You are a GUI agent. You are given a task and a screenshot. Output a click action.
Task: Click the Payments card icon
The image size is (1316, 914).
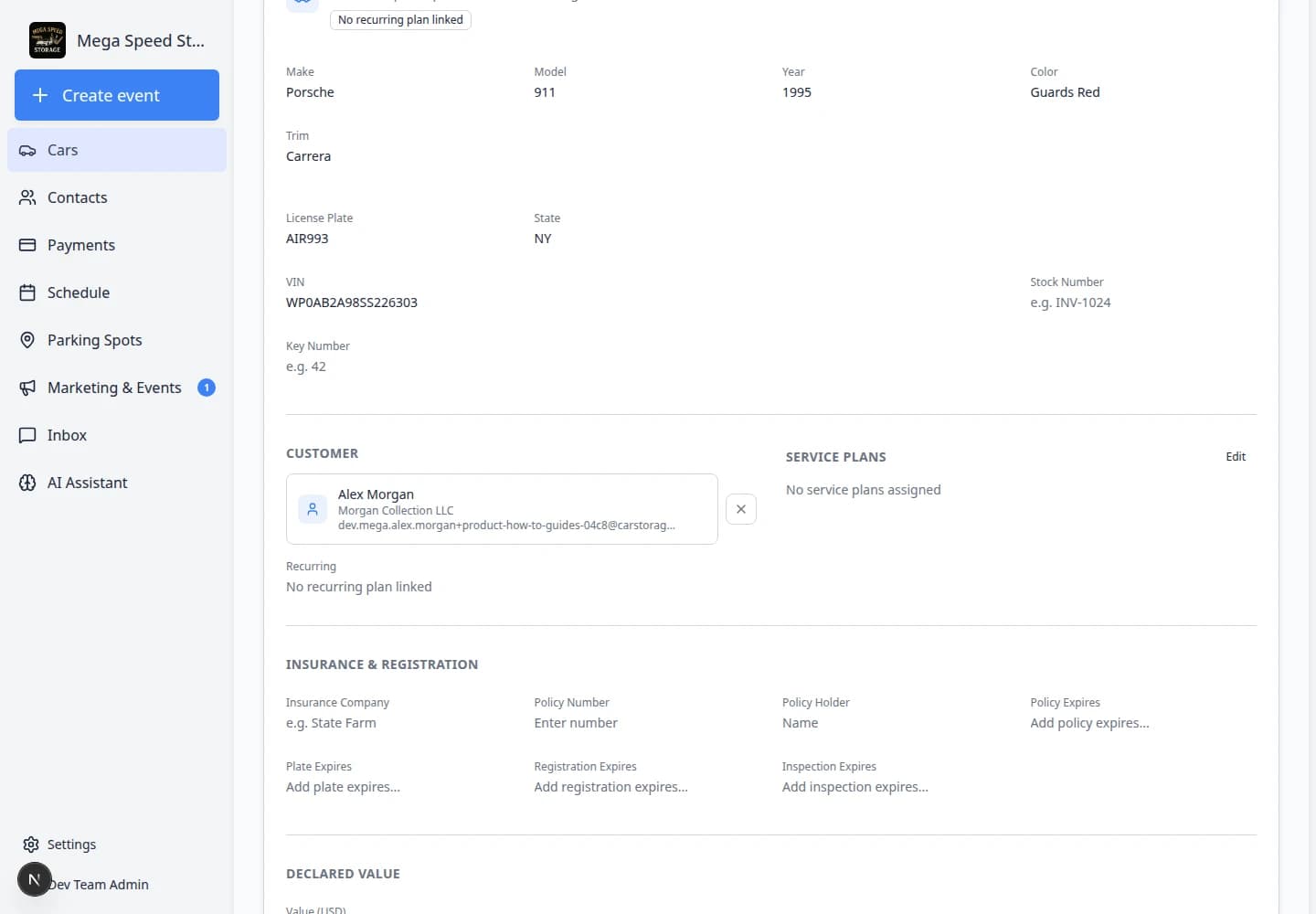coord(27,245)
